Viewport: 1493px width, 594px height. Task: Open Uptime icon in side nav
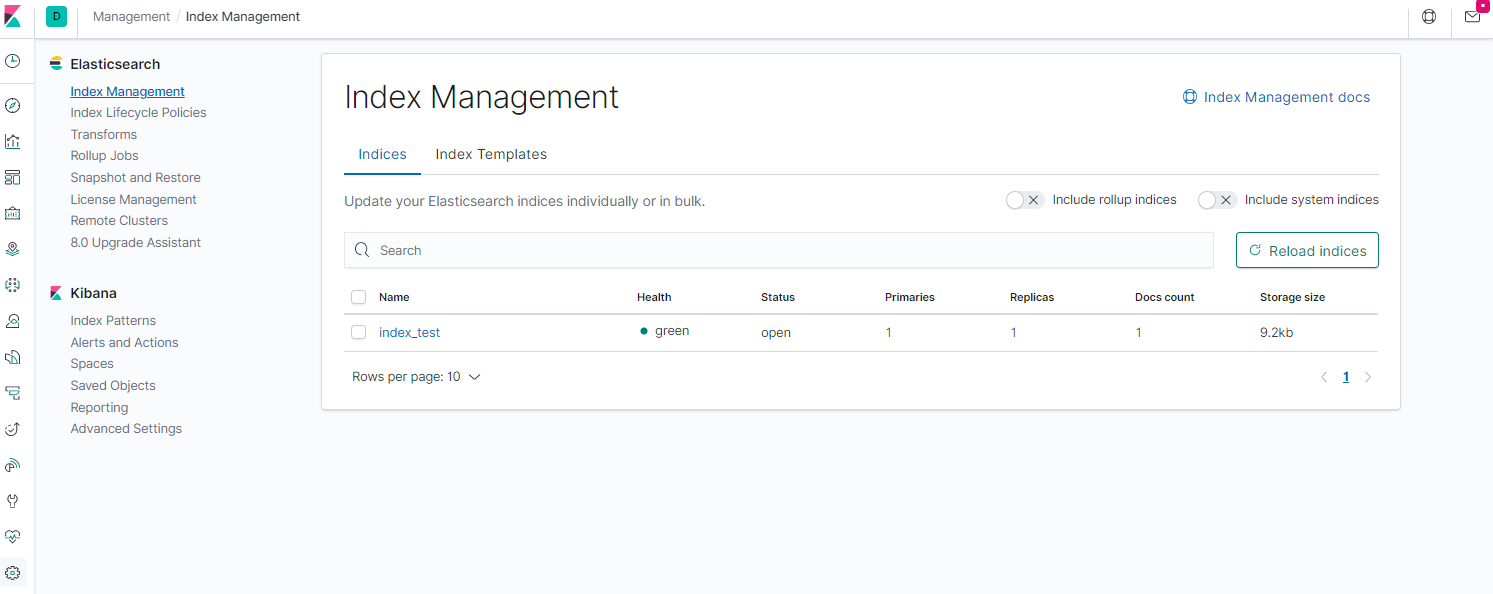[x=12, y=429]
